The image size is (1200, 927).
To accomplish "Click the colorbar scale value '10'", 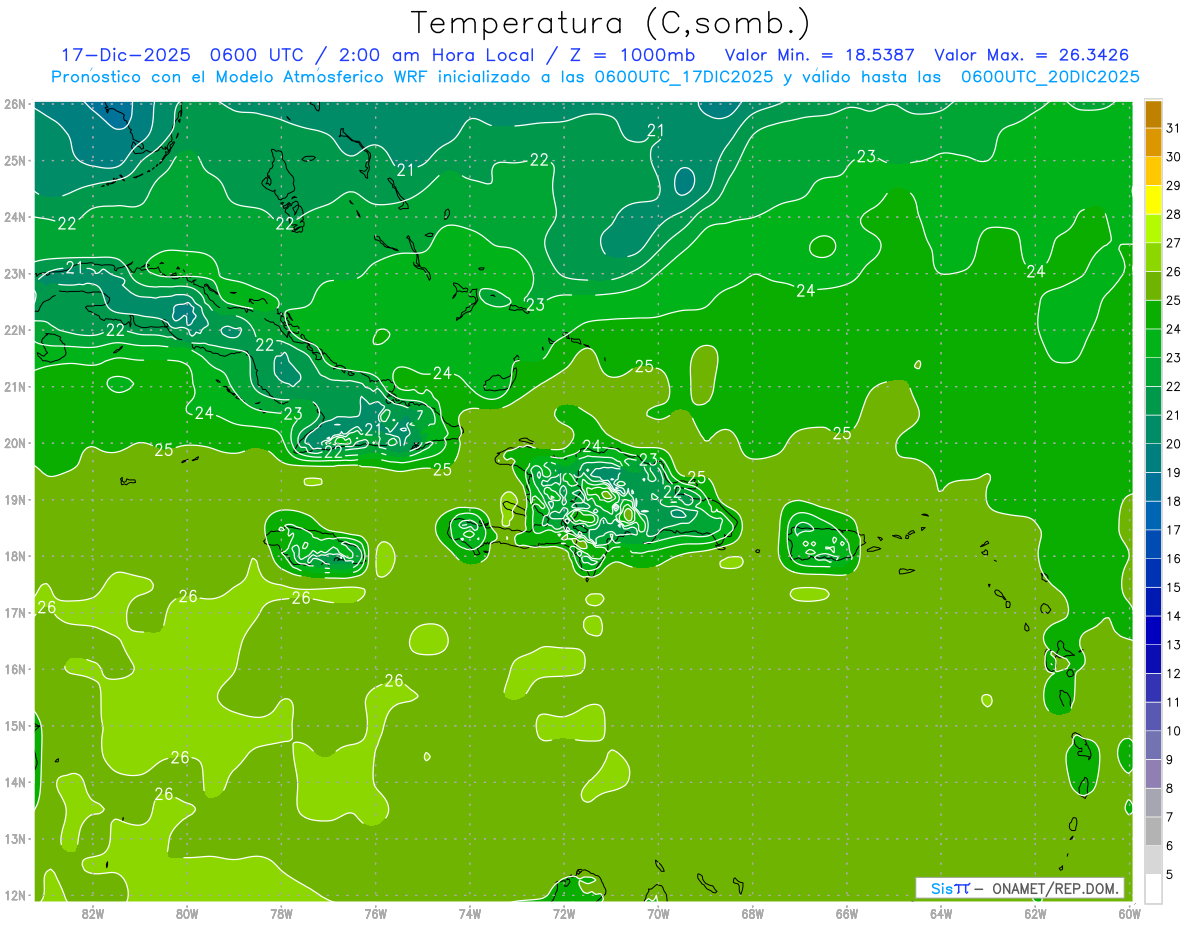I will [x=1174, y=731].
